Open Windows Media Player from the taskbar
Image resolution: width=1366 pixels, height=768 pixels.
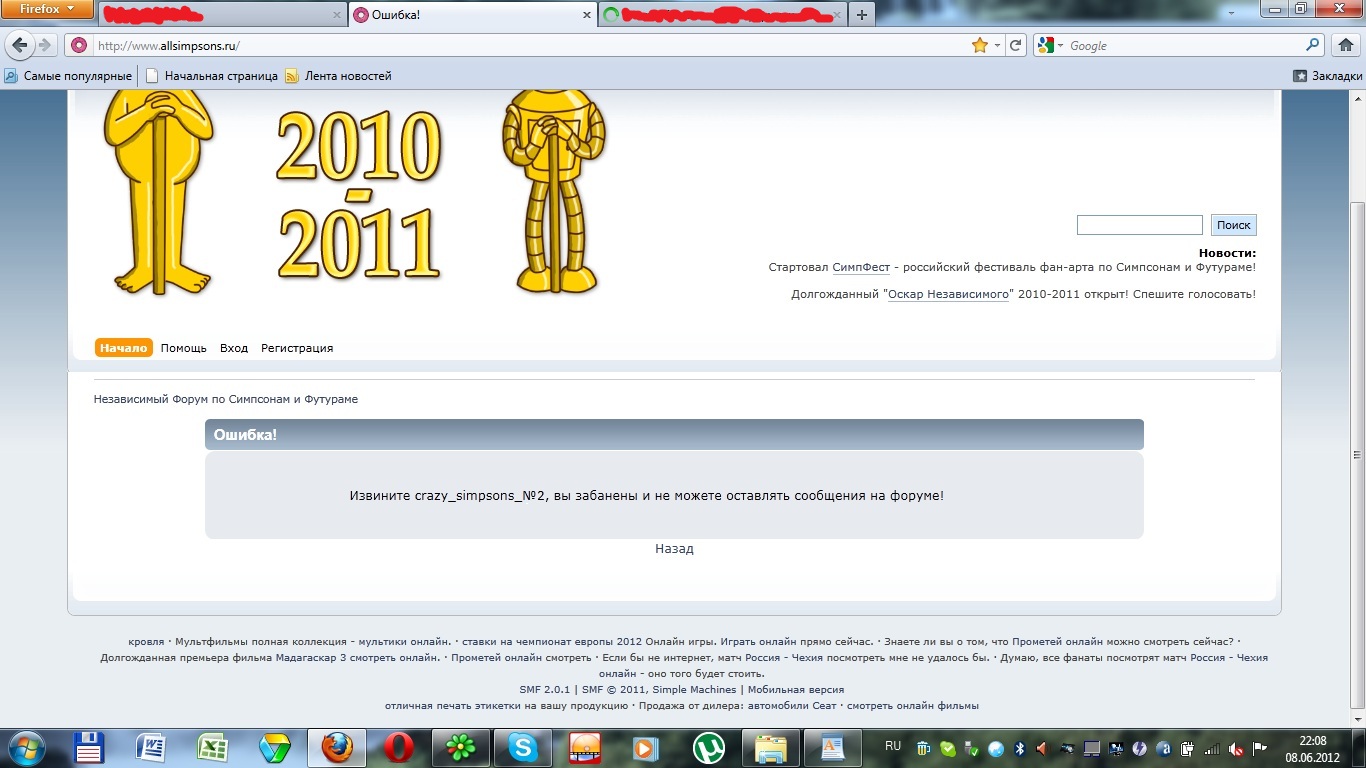pyautogui.click(x=647, y=748)
